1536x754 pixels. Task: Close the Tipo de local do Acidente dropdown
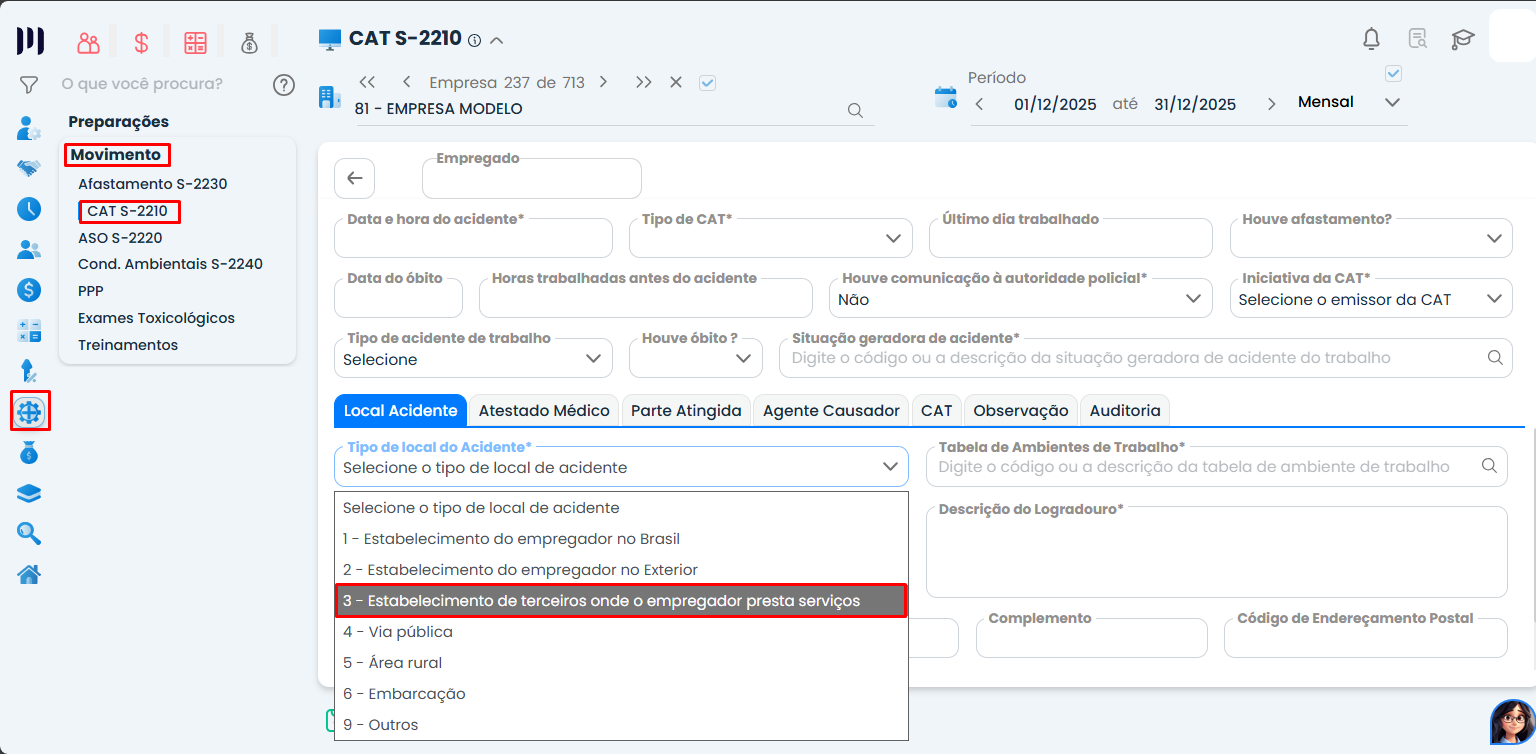click(x=621, y=466)
